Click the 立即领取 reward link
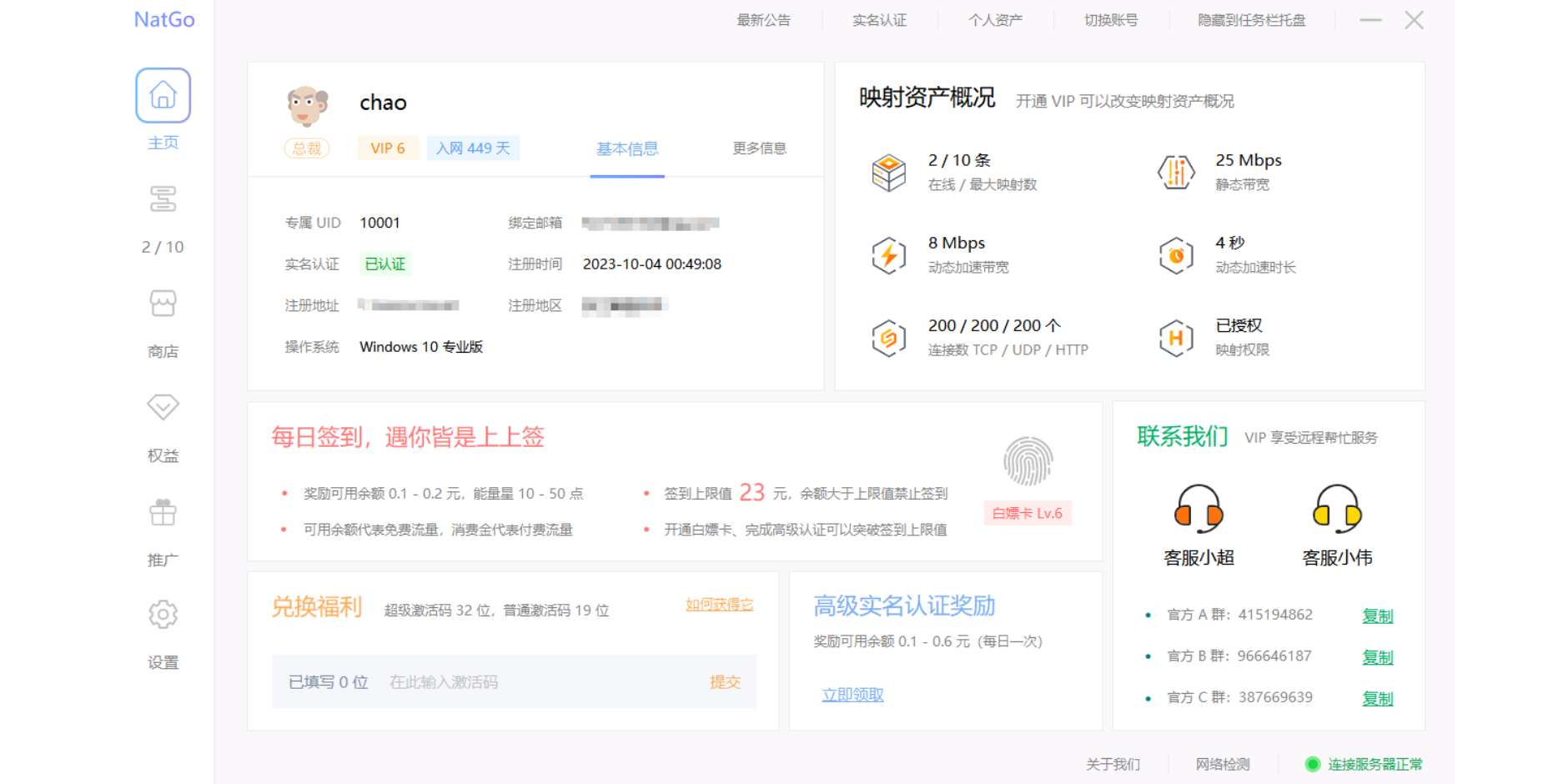This screenshot has width=1568, height=784. 852,695
